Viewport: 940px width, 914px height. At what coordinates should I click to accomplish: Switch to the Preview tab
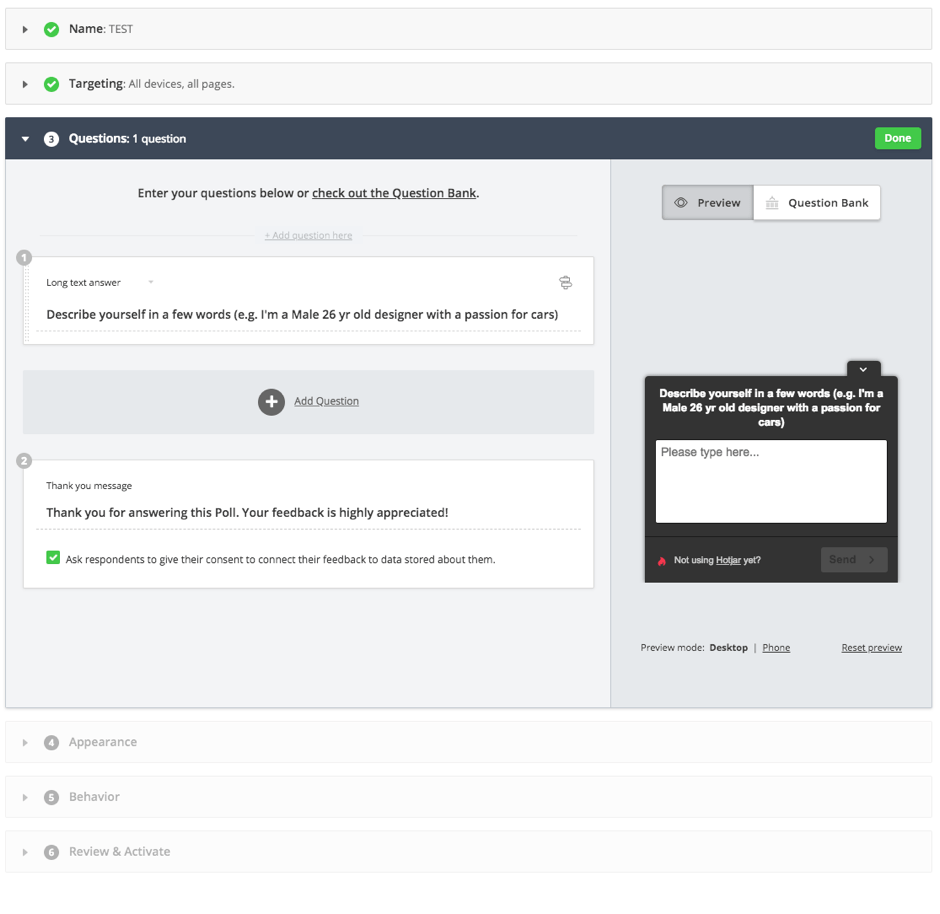708,203
